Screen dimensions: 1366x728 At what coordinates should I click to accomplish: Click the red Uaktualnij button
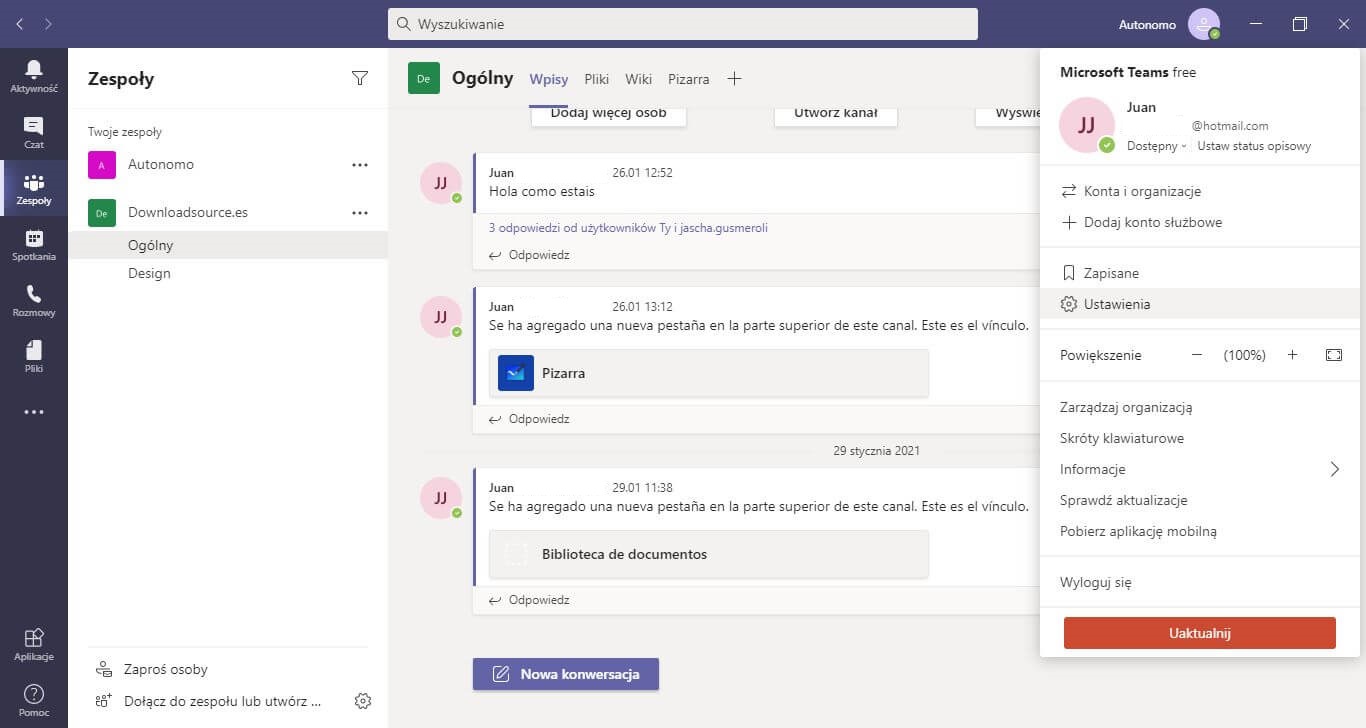coord(1200,633)
